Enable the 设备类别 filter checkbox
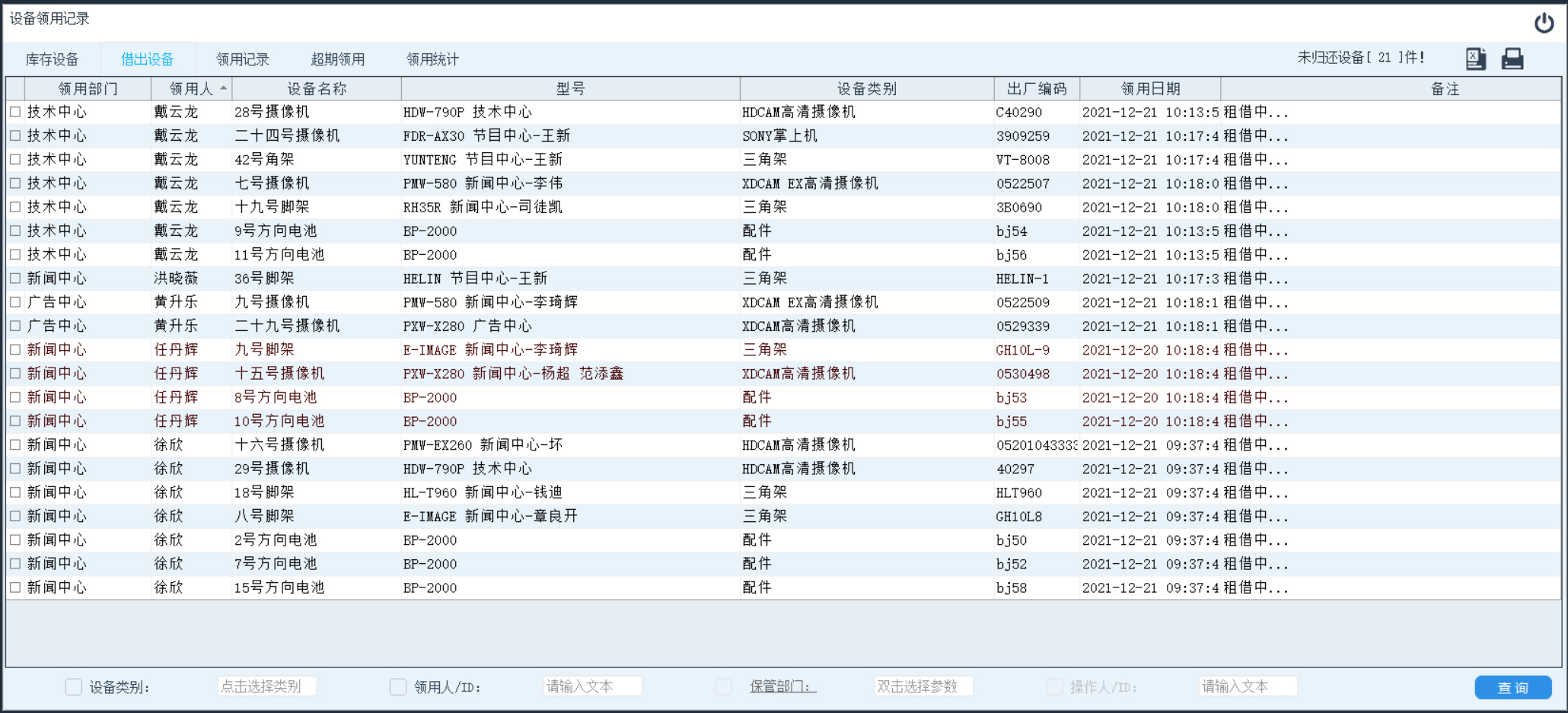 74,687
